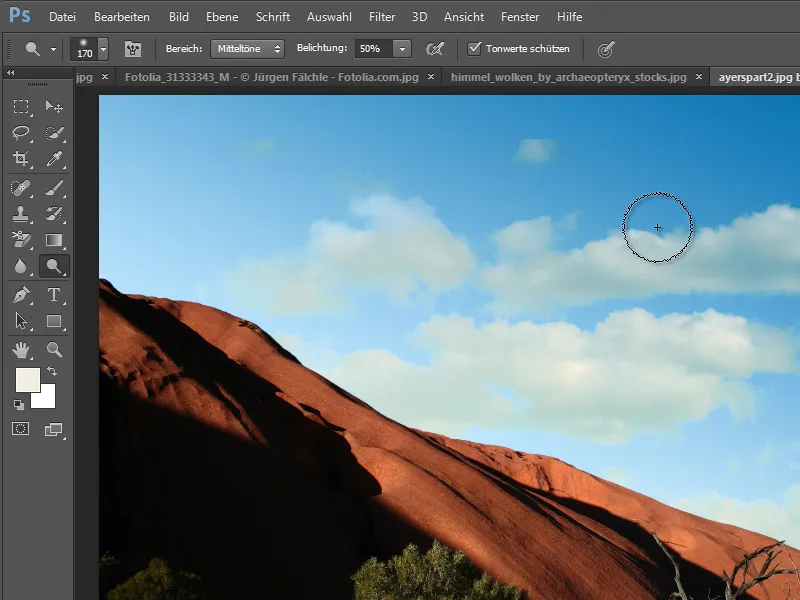The width and height of the screenshot is (800, 600).
Task: Reset default foreground and background colors
Action: tap(19, 405)
